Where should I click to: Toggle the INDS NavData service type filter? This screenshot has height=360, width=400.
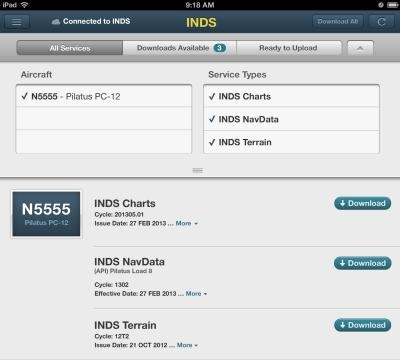291,119
